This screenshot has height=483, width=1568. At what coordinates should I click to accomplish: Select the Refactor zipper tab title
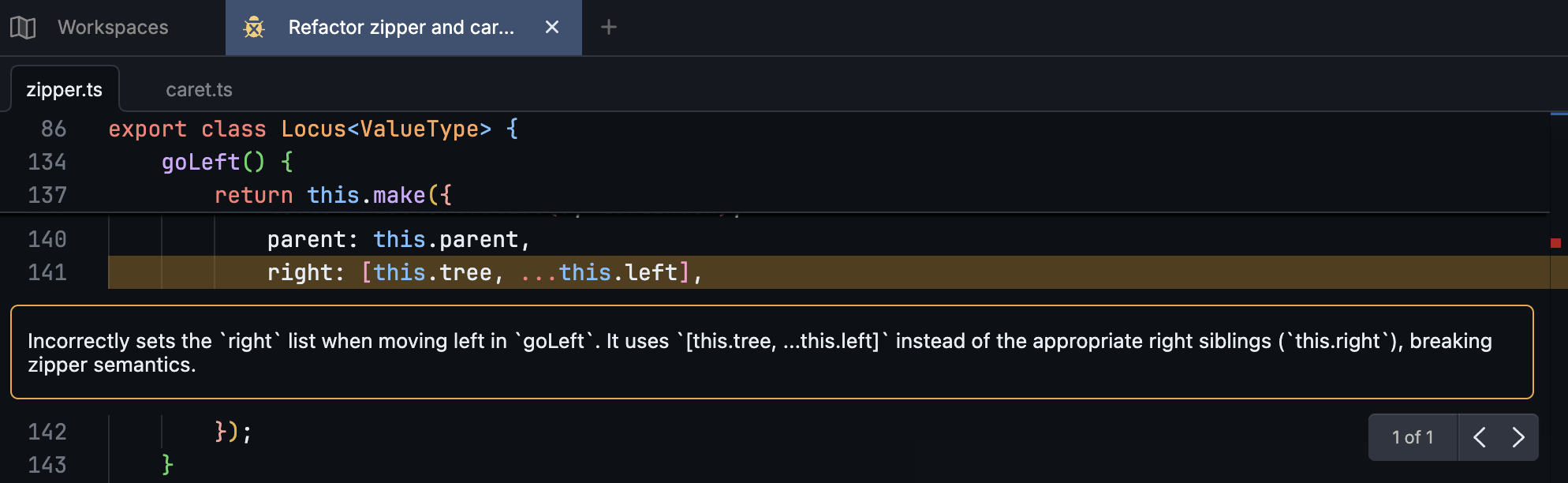click(401, 28)
